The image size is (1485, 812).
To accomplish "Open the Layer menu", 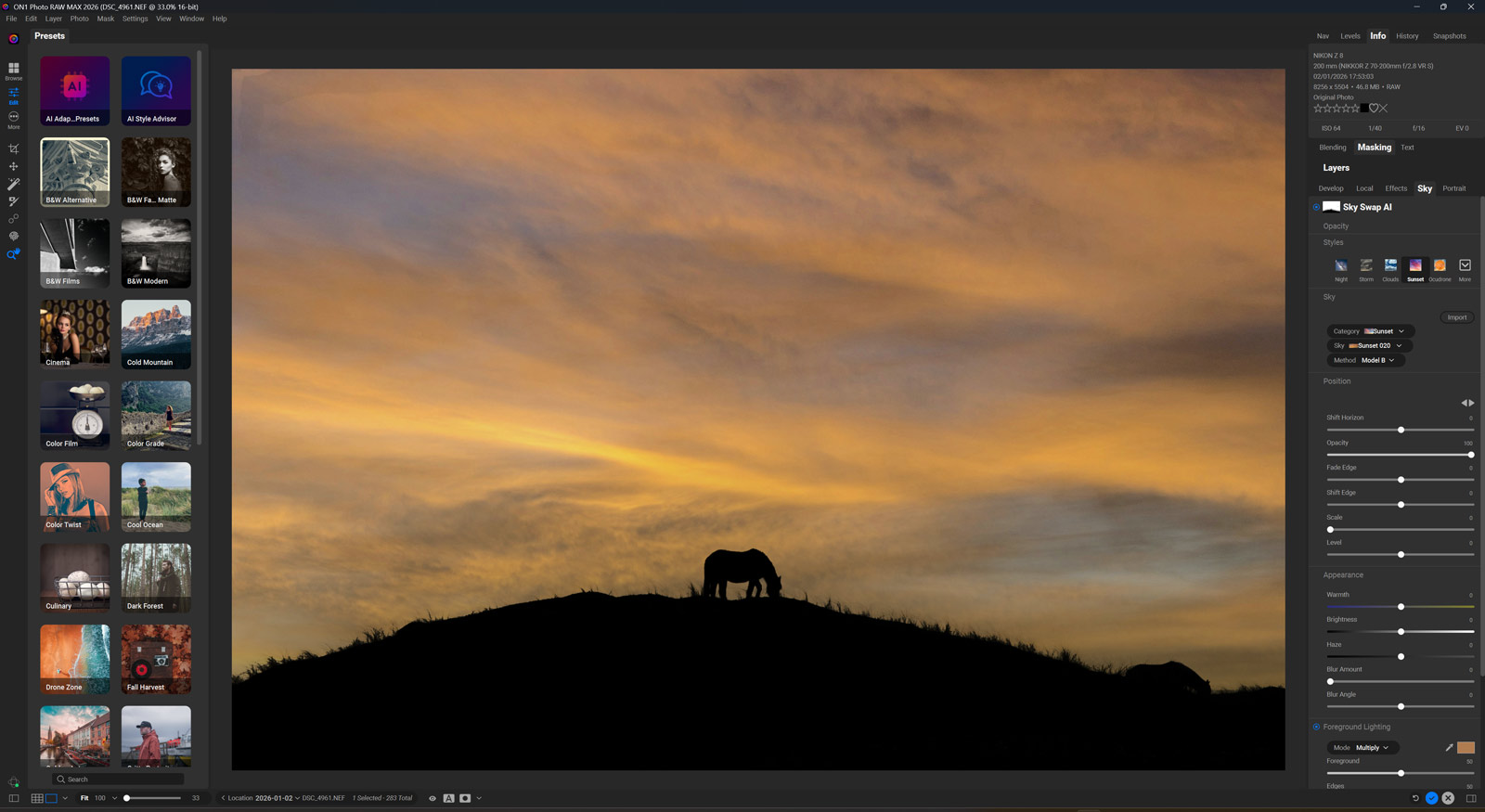I will tap(54, 19).
